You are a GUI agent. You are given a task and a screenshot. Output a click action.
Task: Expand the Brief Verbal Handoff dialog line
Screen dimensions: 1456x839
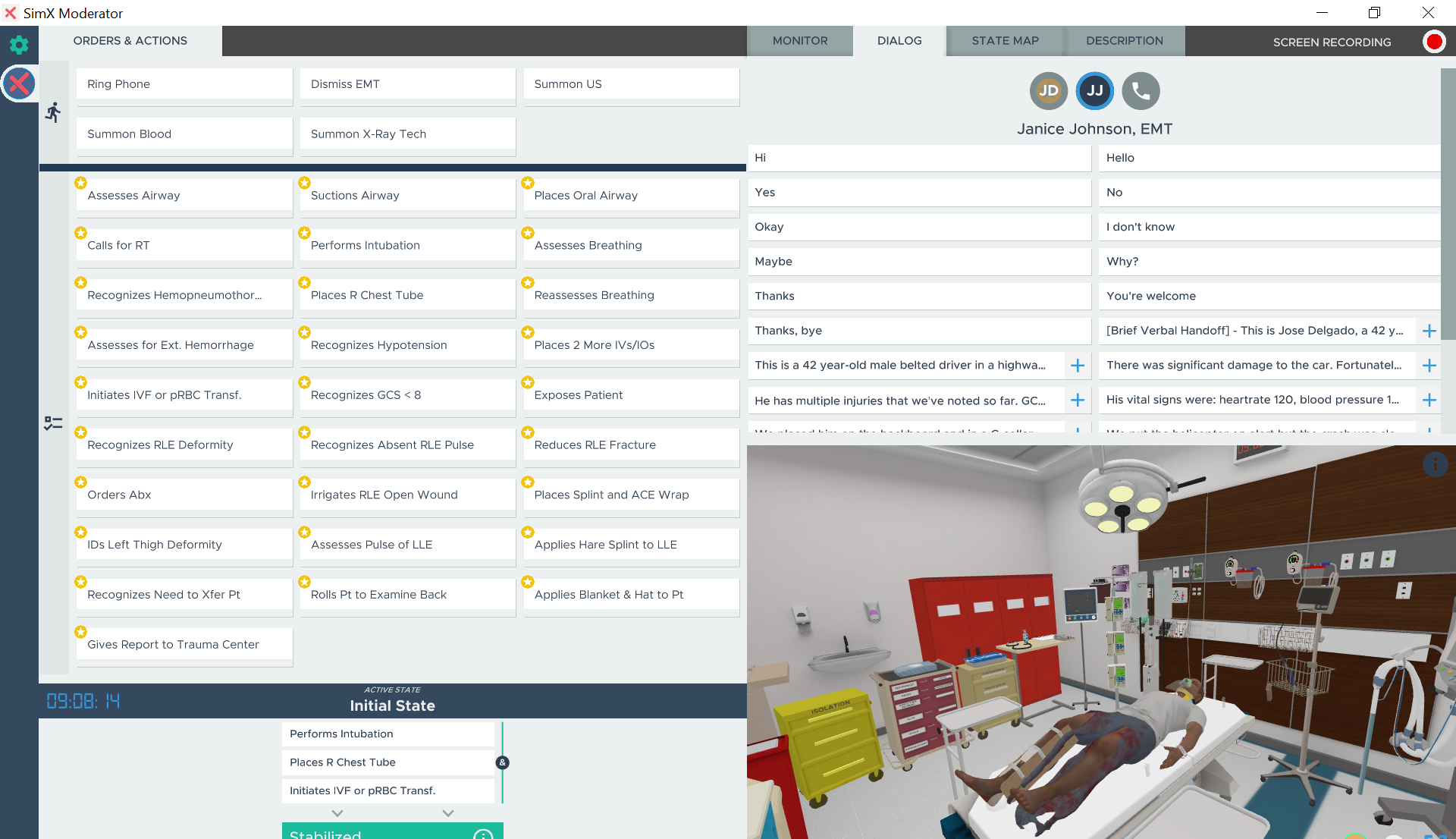pyautogui.click(x=1429, y=331)
